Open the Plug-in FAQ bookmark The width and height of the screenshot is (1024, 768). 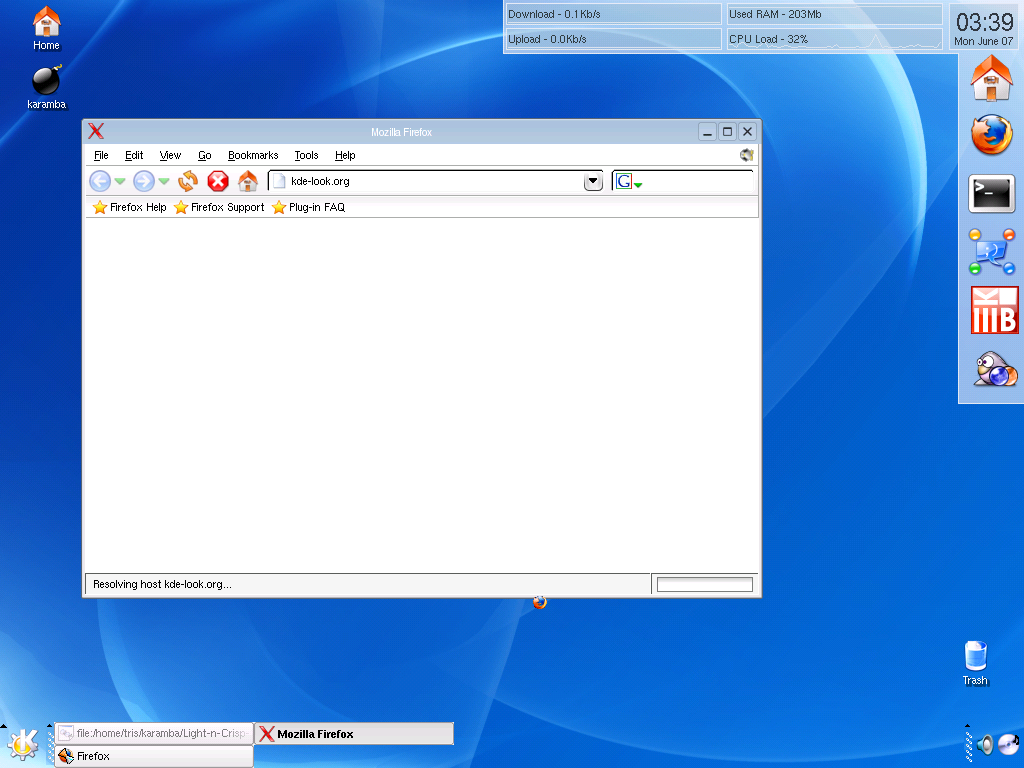(308, 207)
